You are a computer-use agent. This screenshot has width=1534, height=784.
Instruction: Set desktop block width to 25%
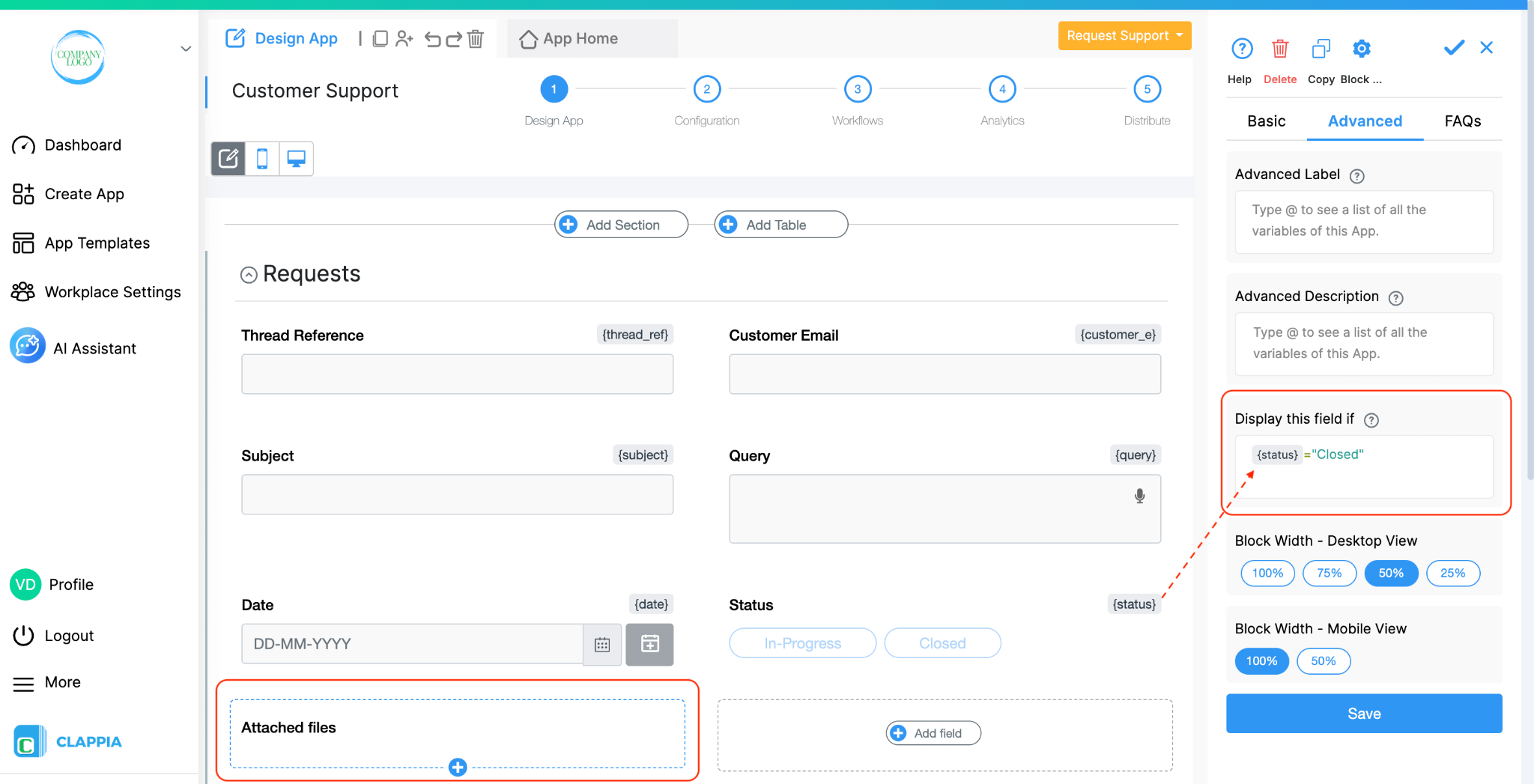[x=1453, y=573]
